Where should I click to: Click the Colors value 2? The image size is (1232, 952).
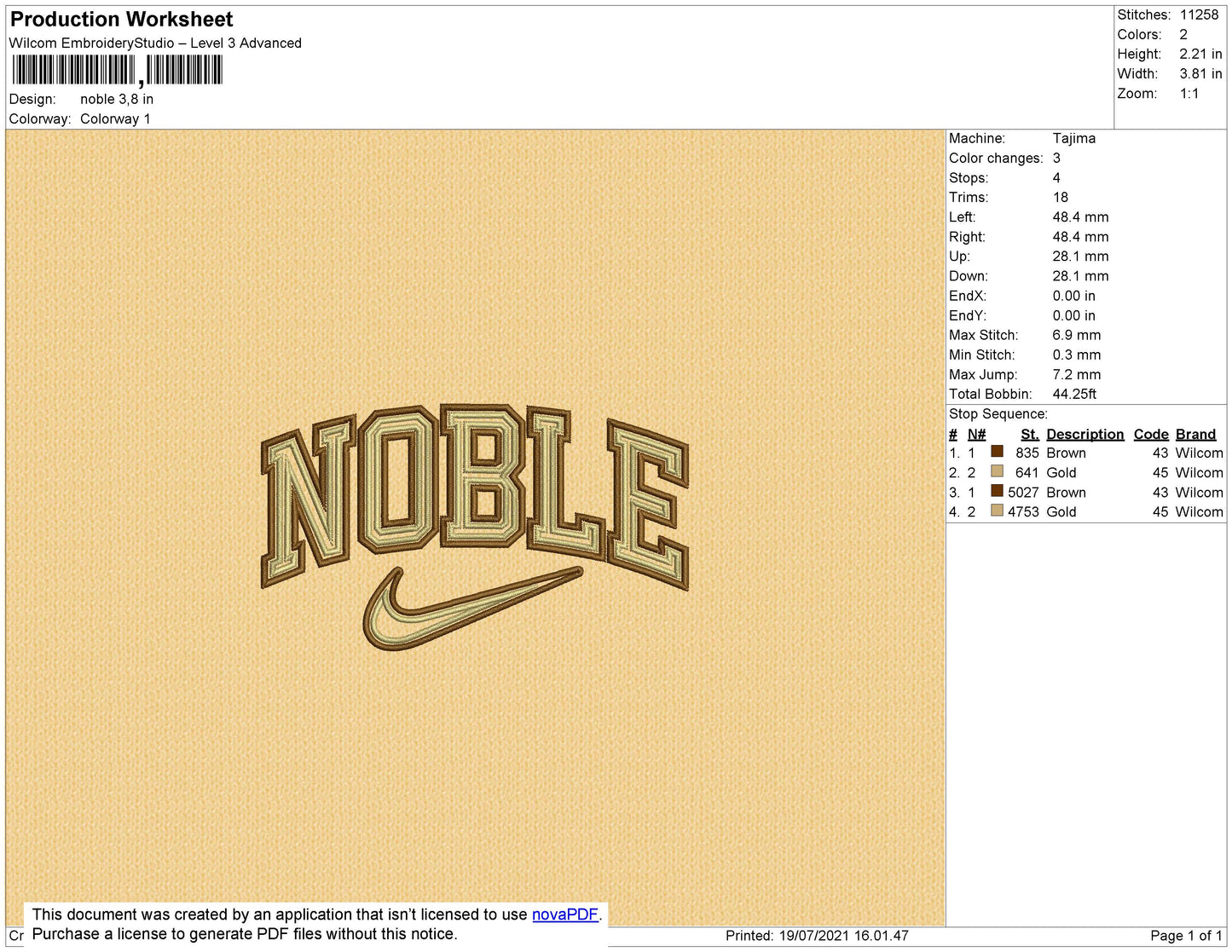click(x=1183, y=34)
